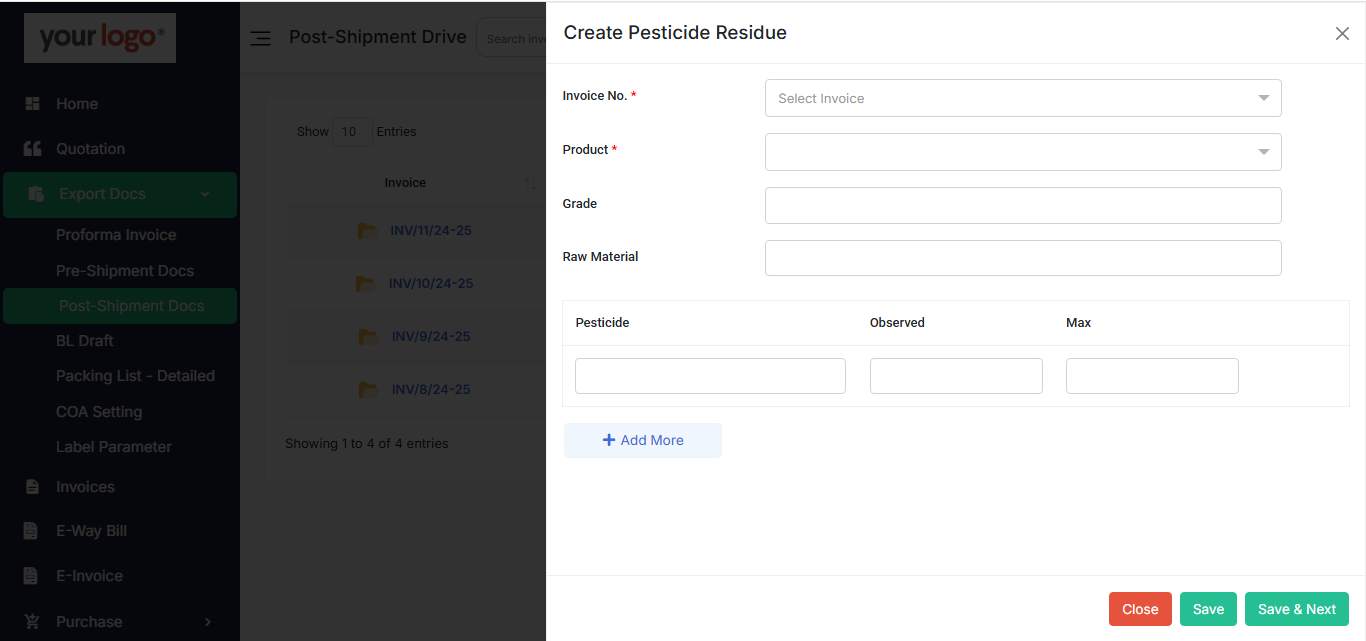The height and width of the screenshot is (641, 1366).
Task: Select Label Parameter submenu item
Action: (x=114, y=447)
